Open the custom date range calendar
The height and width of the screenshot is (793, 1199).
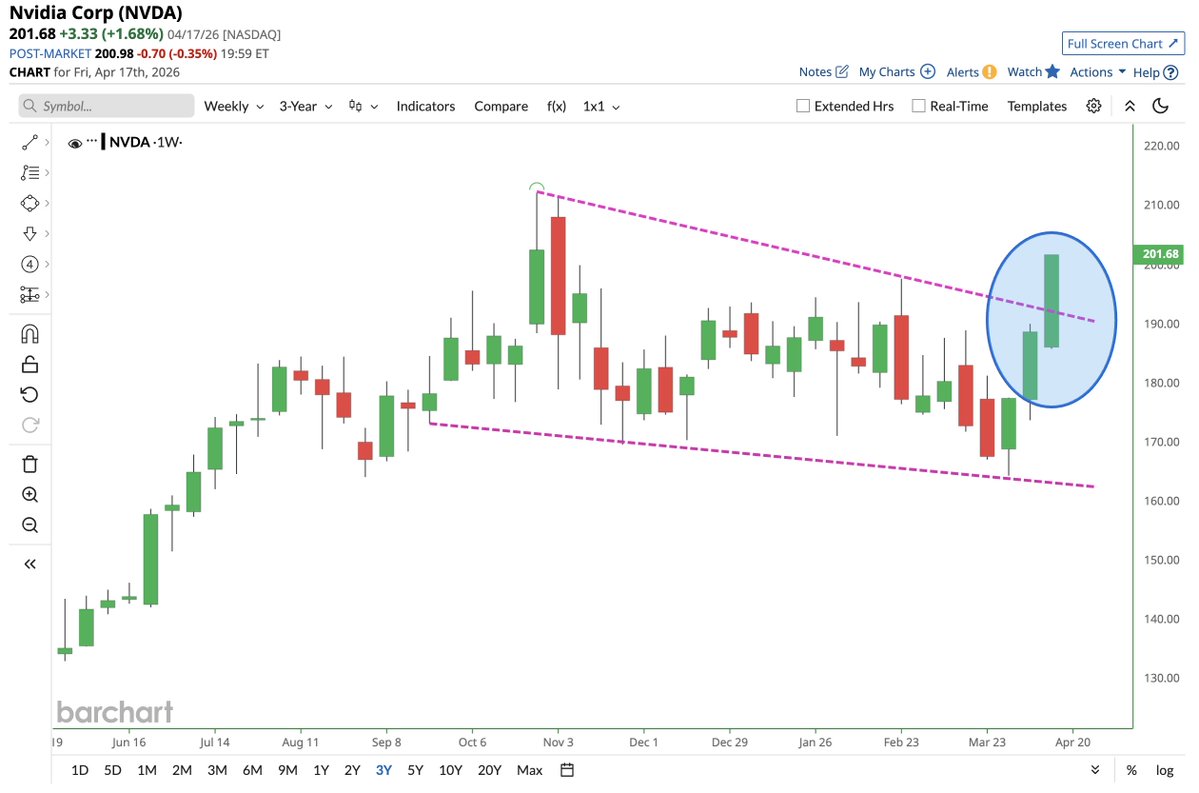click(567, 770)
